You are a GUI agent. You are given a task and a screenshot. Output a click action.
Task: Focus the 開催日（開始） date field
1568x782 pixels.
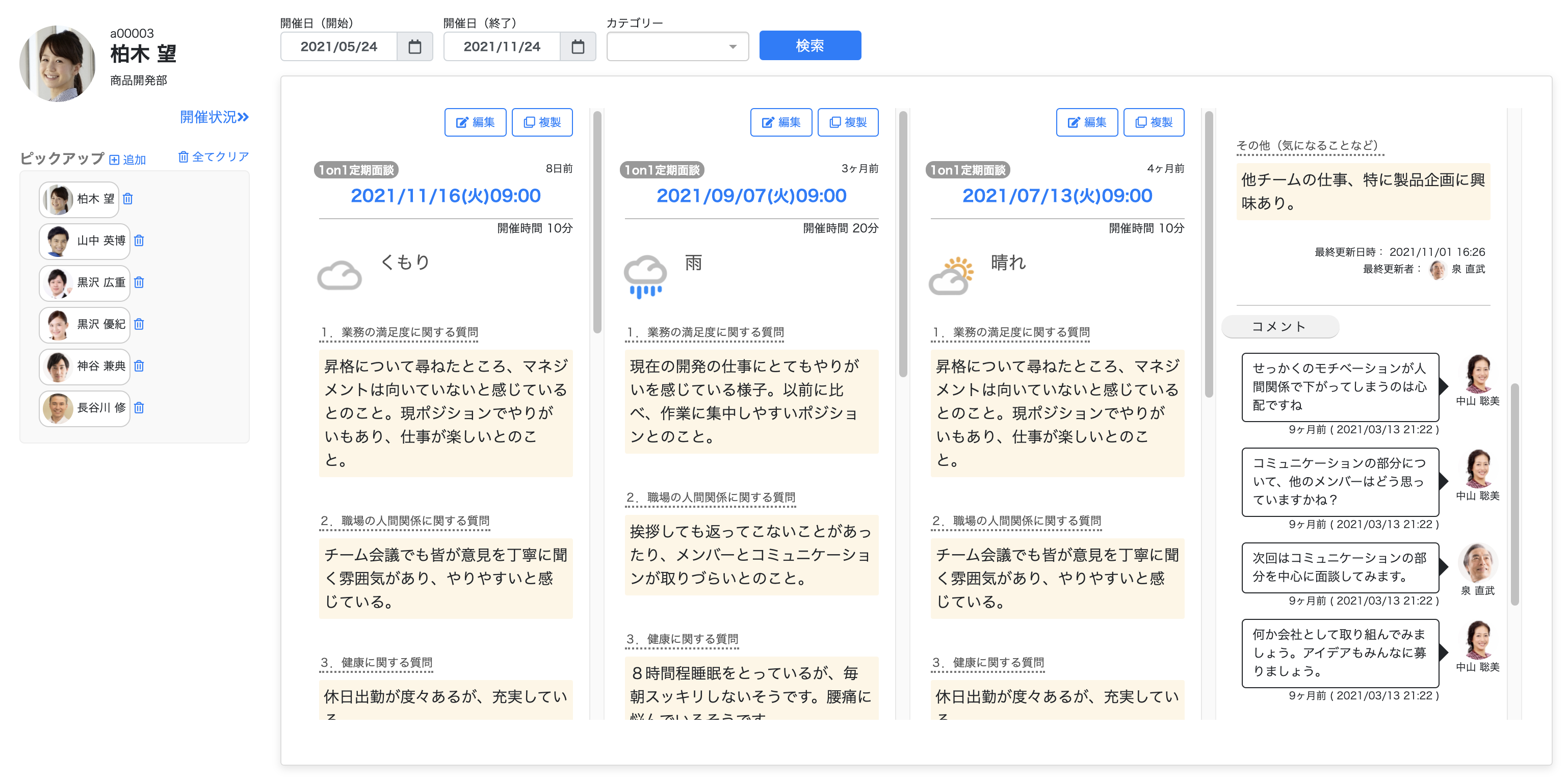tap(339, 47)
